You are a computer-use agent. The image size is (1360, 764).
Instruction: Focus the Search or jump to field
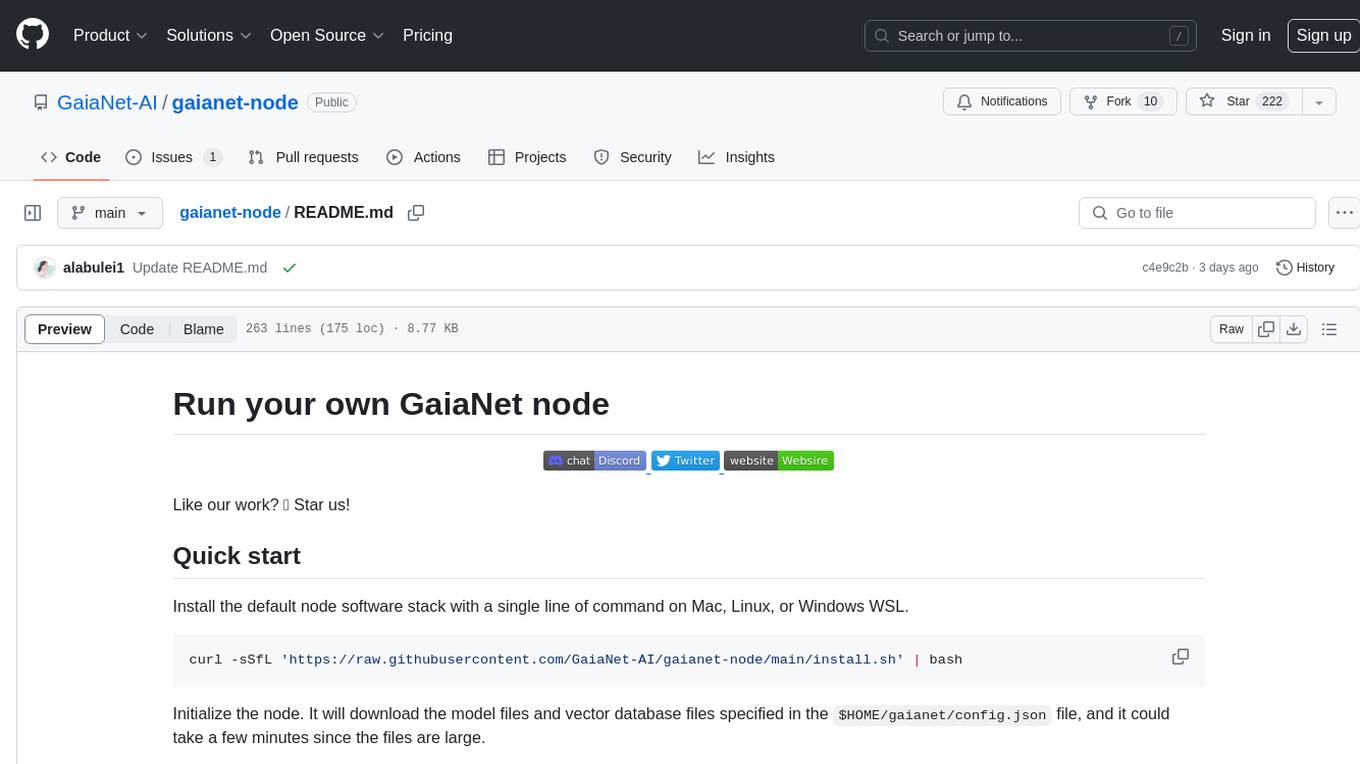click(x=1031, y=35)
